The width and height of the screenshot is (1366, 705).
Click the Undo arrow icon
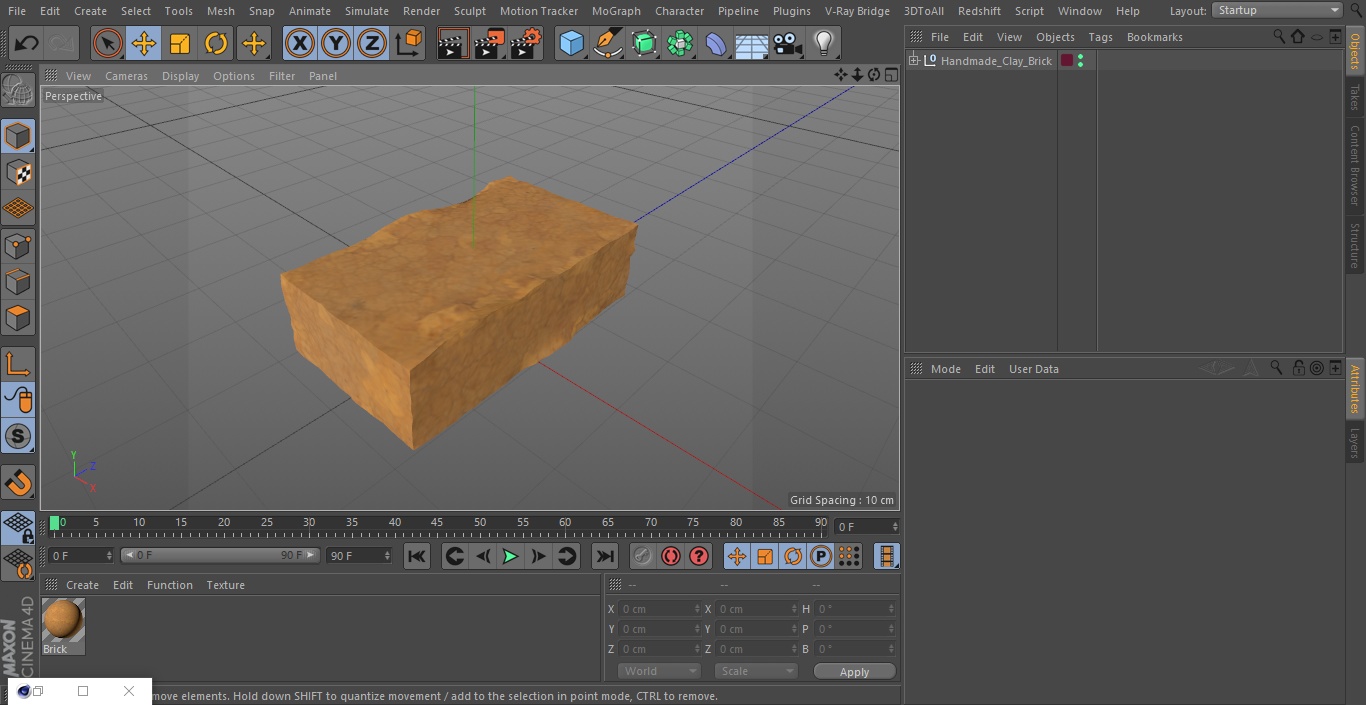27,44
